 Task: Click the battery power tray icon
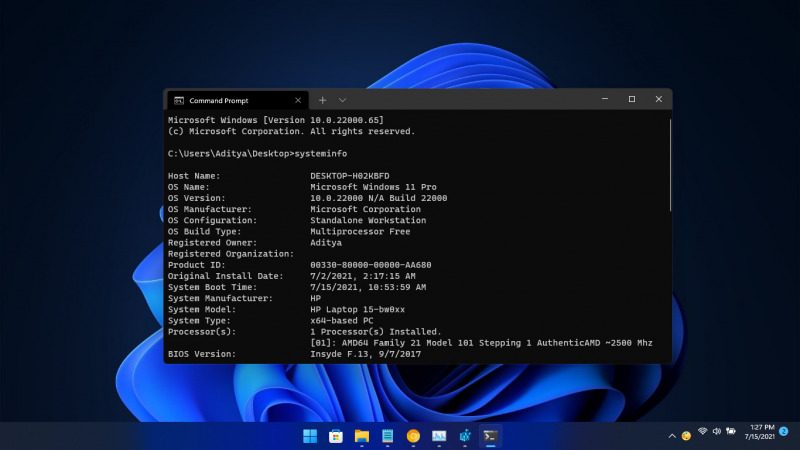731,432
